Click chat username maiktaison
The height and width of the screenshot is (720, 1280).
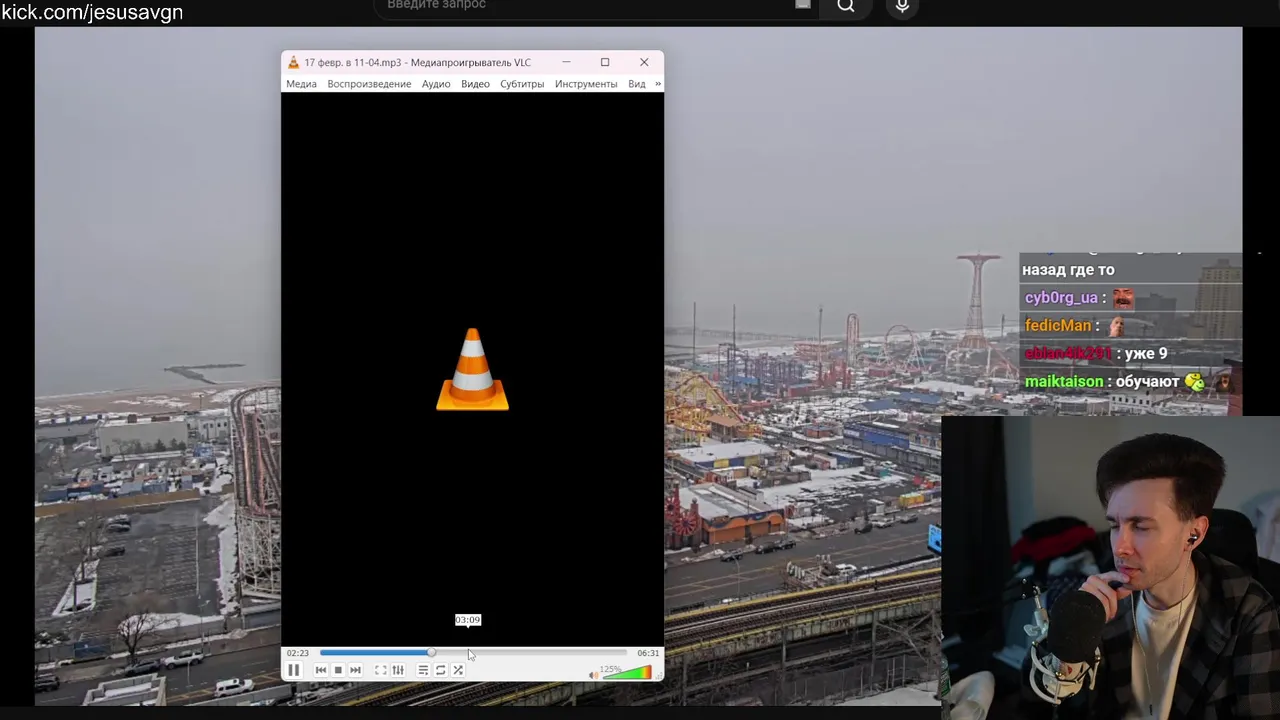pos(1064,382)
